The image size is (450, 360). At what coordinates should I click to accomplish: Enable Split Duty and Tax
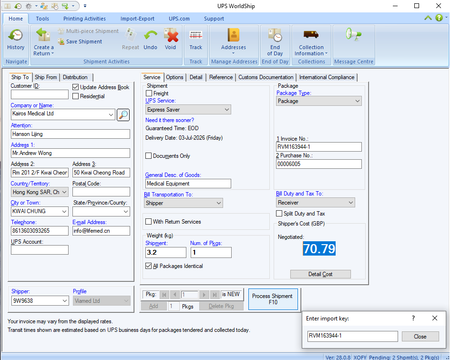coord(279,213)
